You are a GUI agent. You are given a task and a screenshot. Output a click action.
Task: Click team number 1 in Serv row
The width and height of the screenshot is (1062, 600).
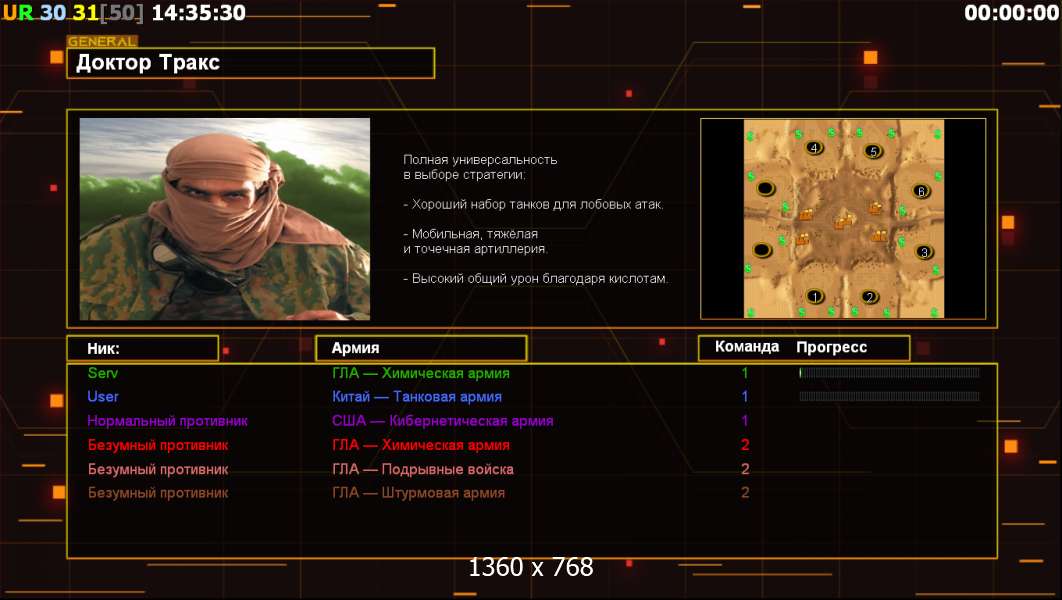coord(745,372)
